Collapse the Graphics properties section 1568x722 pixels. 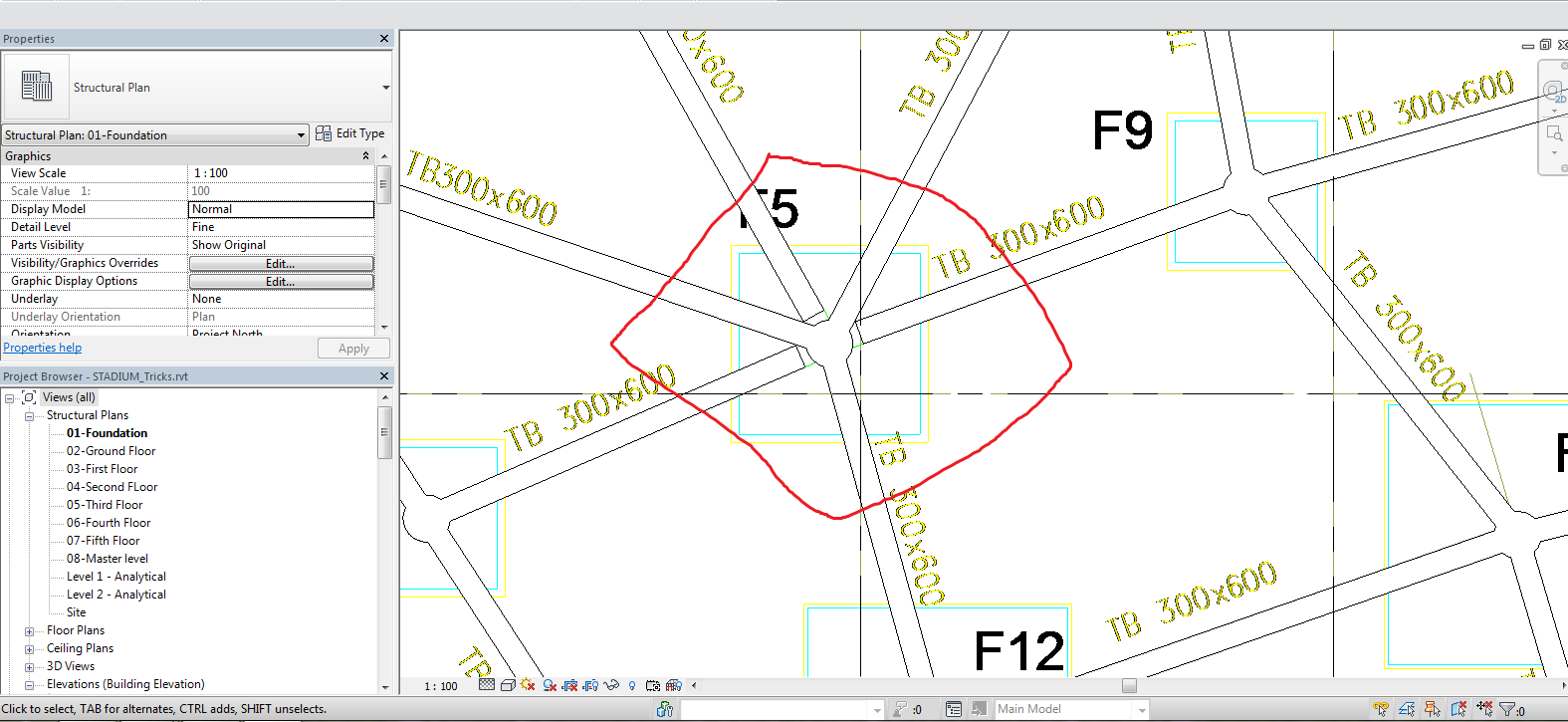[365, 156]
